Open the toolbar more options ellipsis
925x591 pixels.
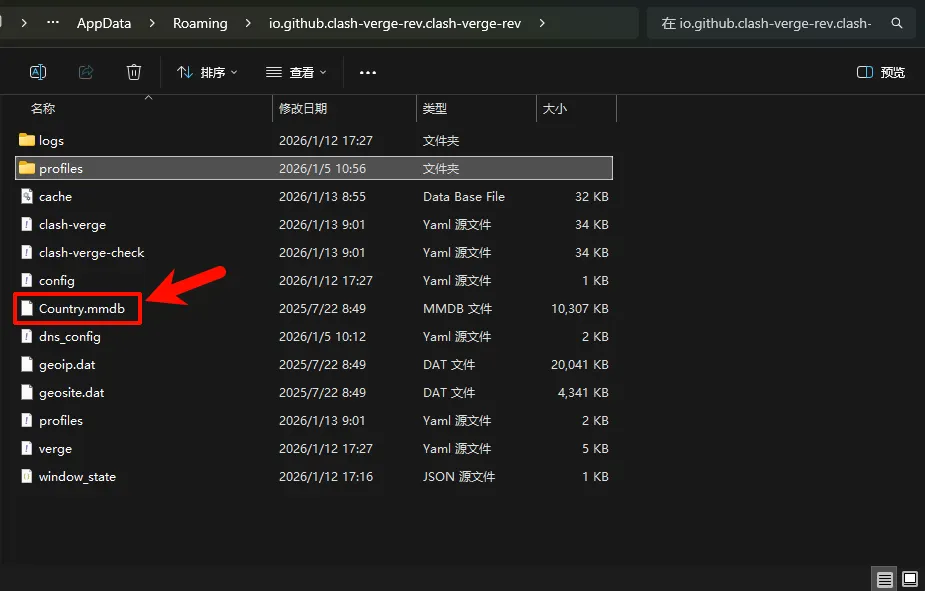pos(368,73)
